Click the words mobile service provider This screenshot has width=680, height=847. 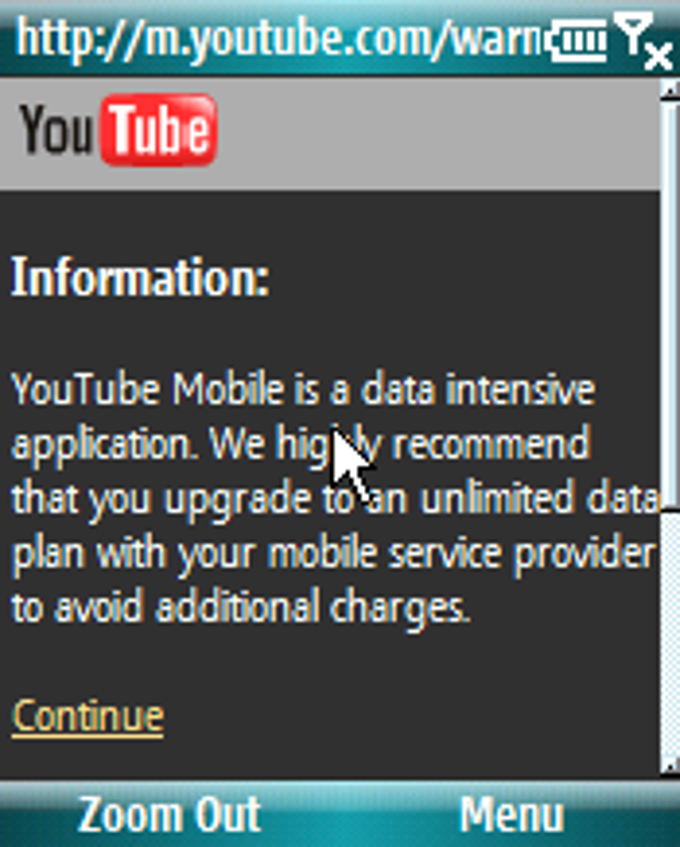coord(463,555)
